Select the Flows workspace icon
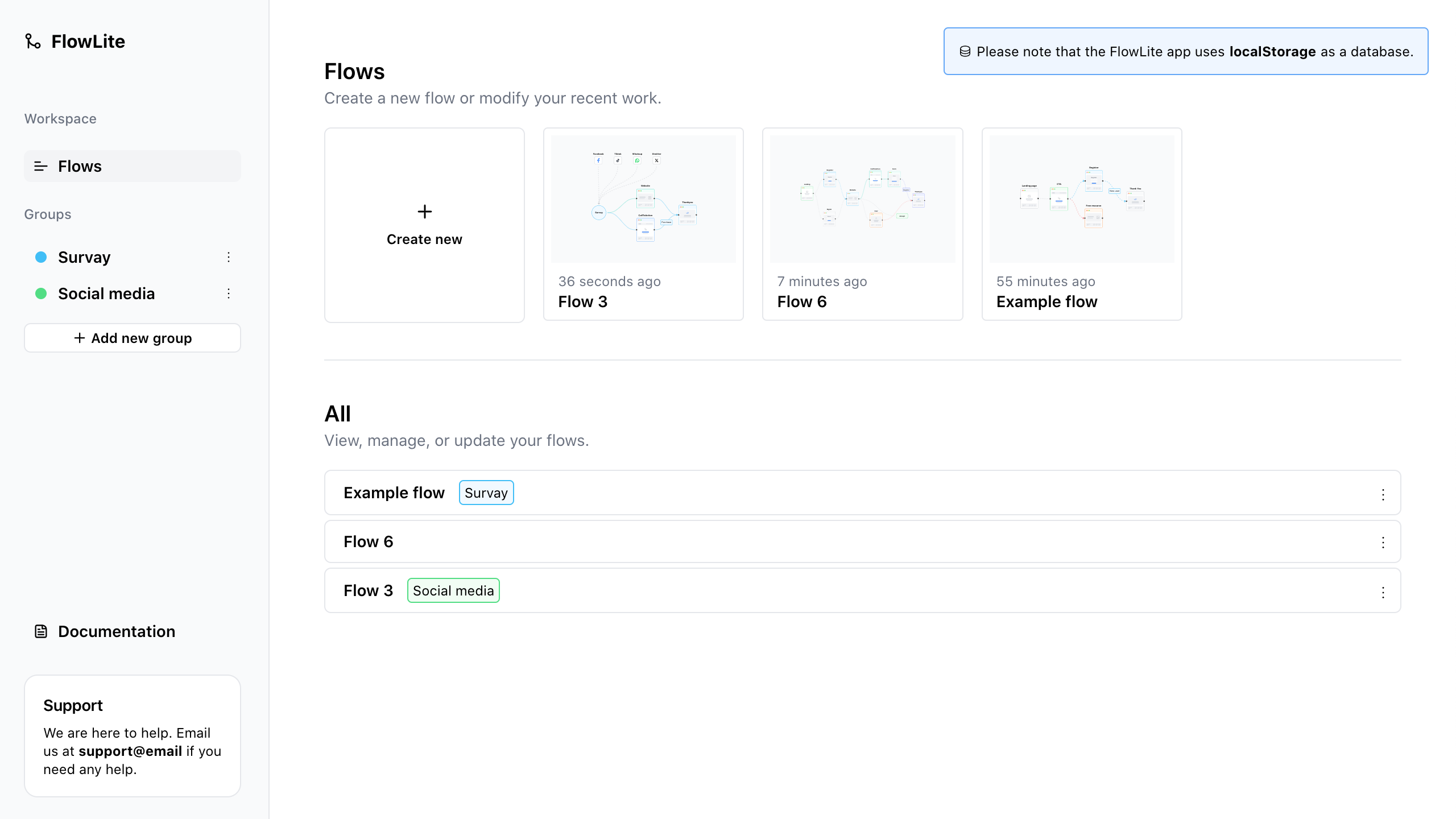The image size is (1456, 819). (40, 166)
